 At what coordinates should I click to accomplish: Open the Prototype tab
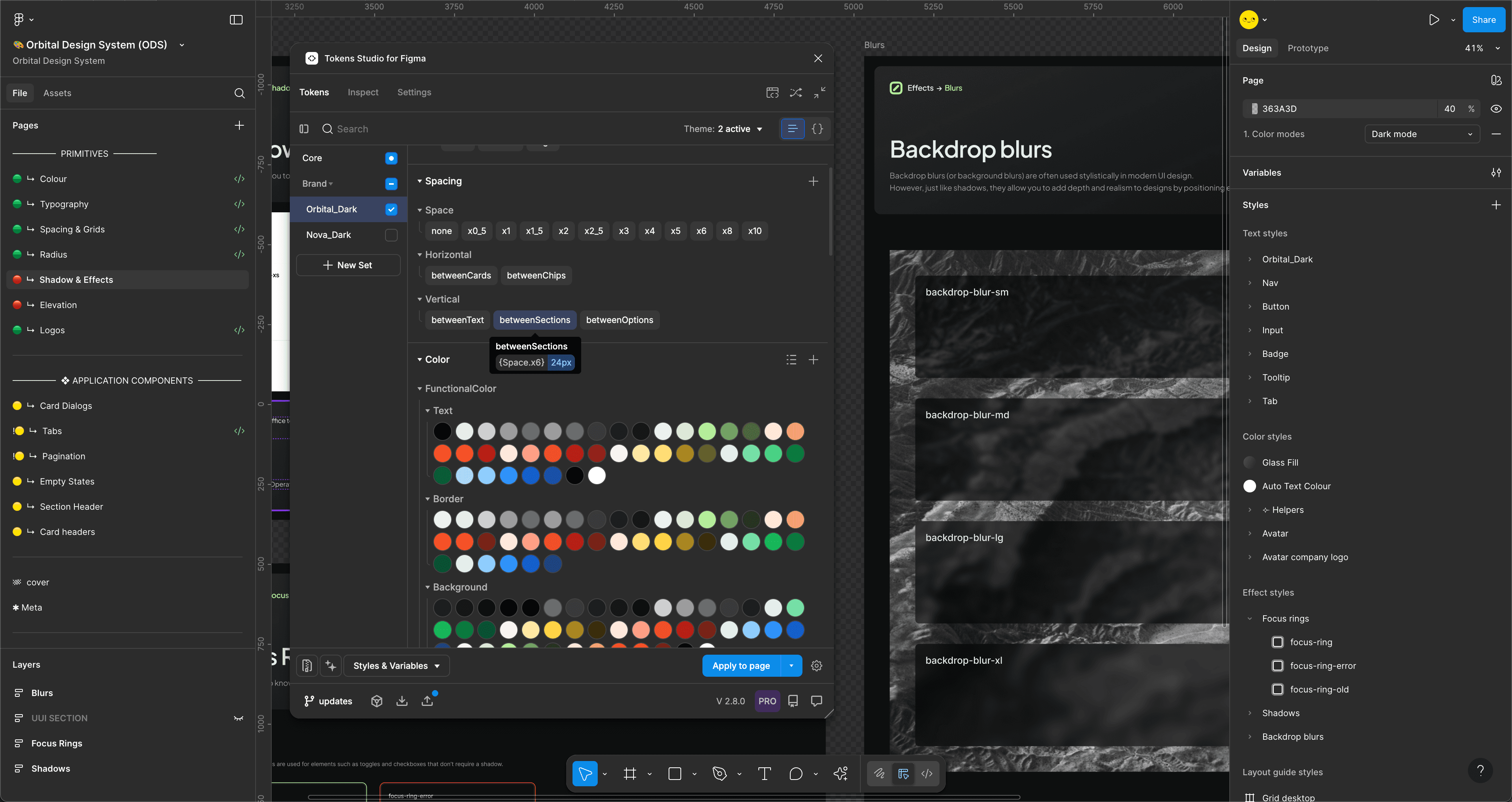1308,48
